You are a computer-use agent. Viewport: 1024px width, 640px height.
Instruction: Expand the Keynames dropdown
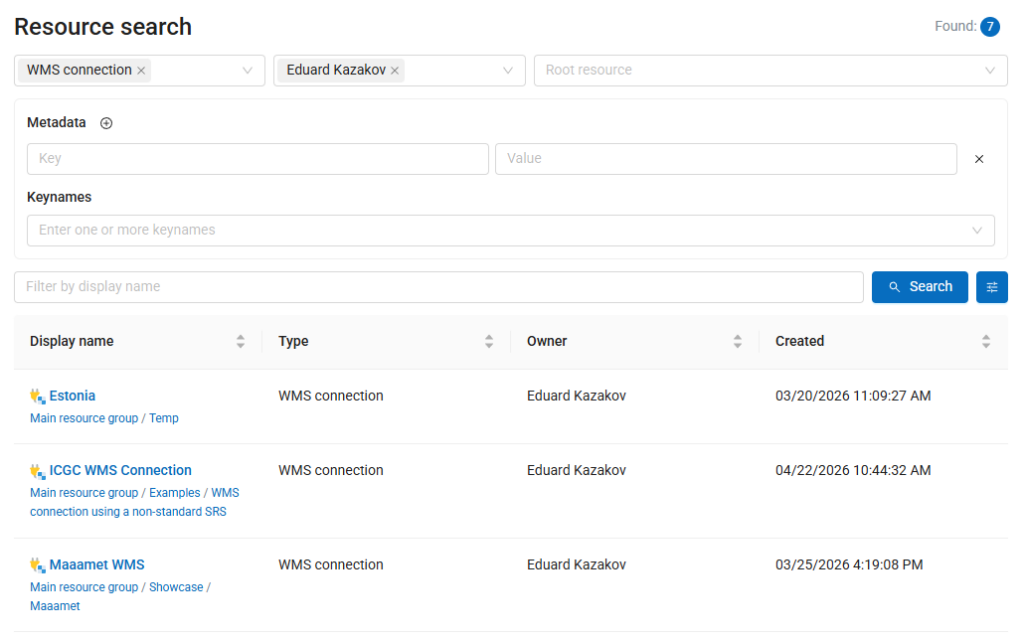[x=976, y=231]
